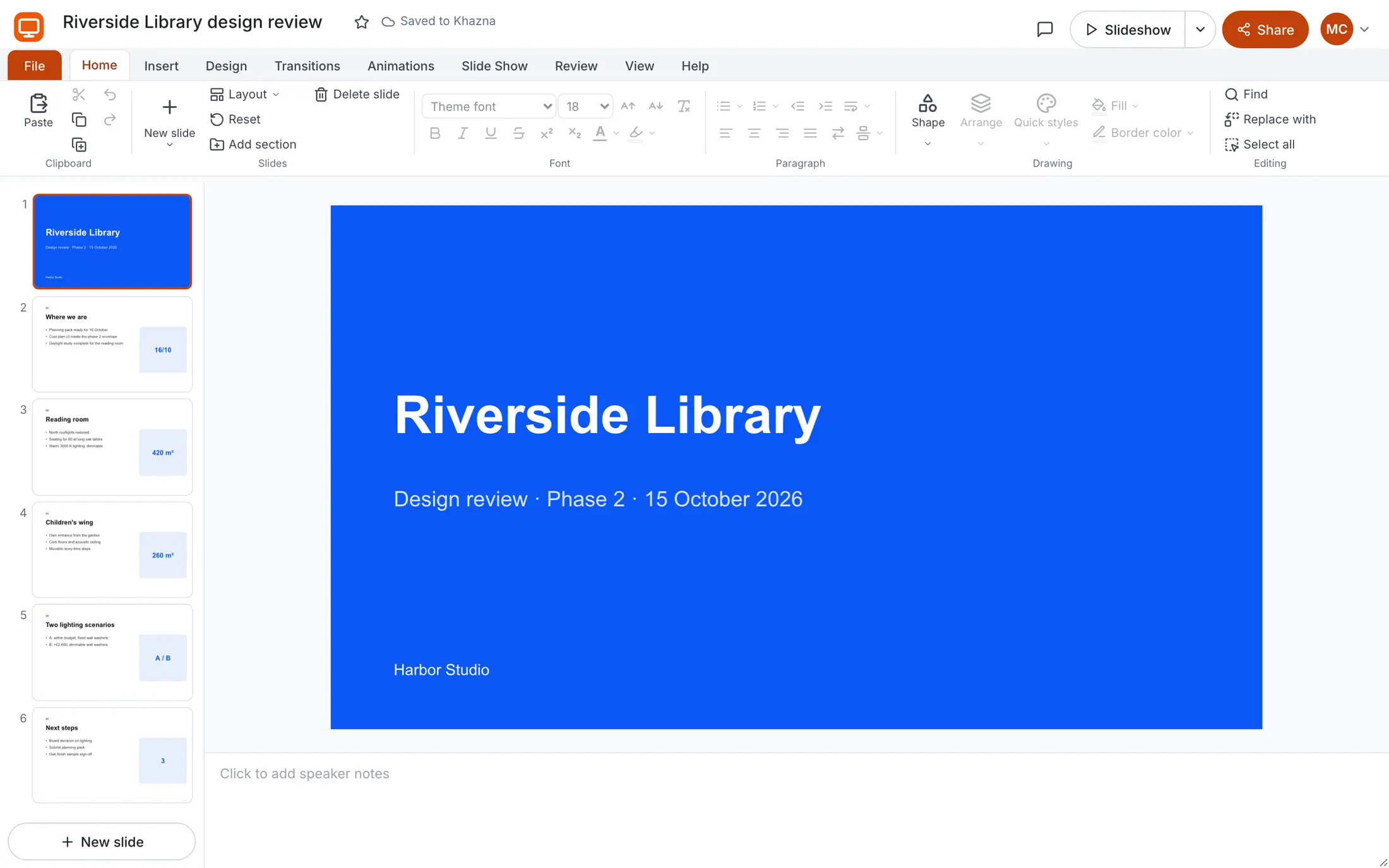Open the Animations tab
Screen dimensions: 1389x868
pyautogui.click(x=401, y=66)
